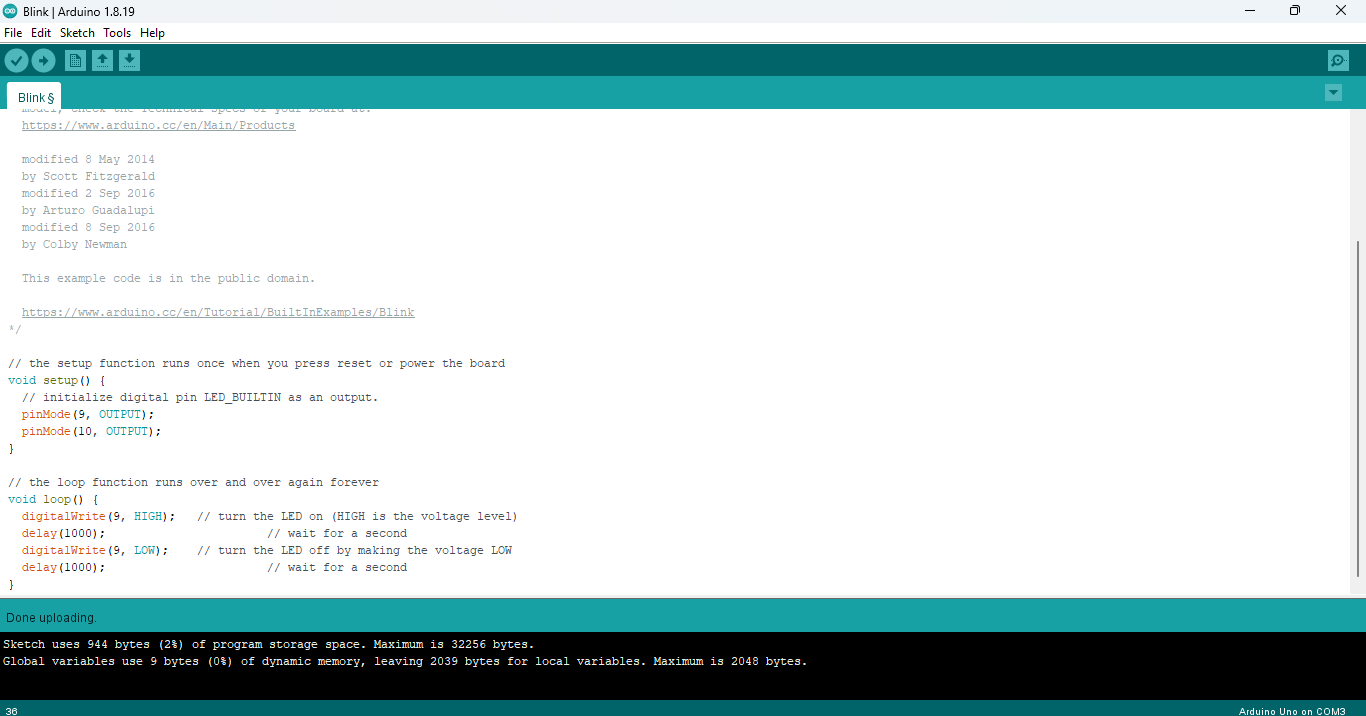
Task: Click the Done uploading status message
Action: pyautogui.click(x=53, y=617)
